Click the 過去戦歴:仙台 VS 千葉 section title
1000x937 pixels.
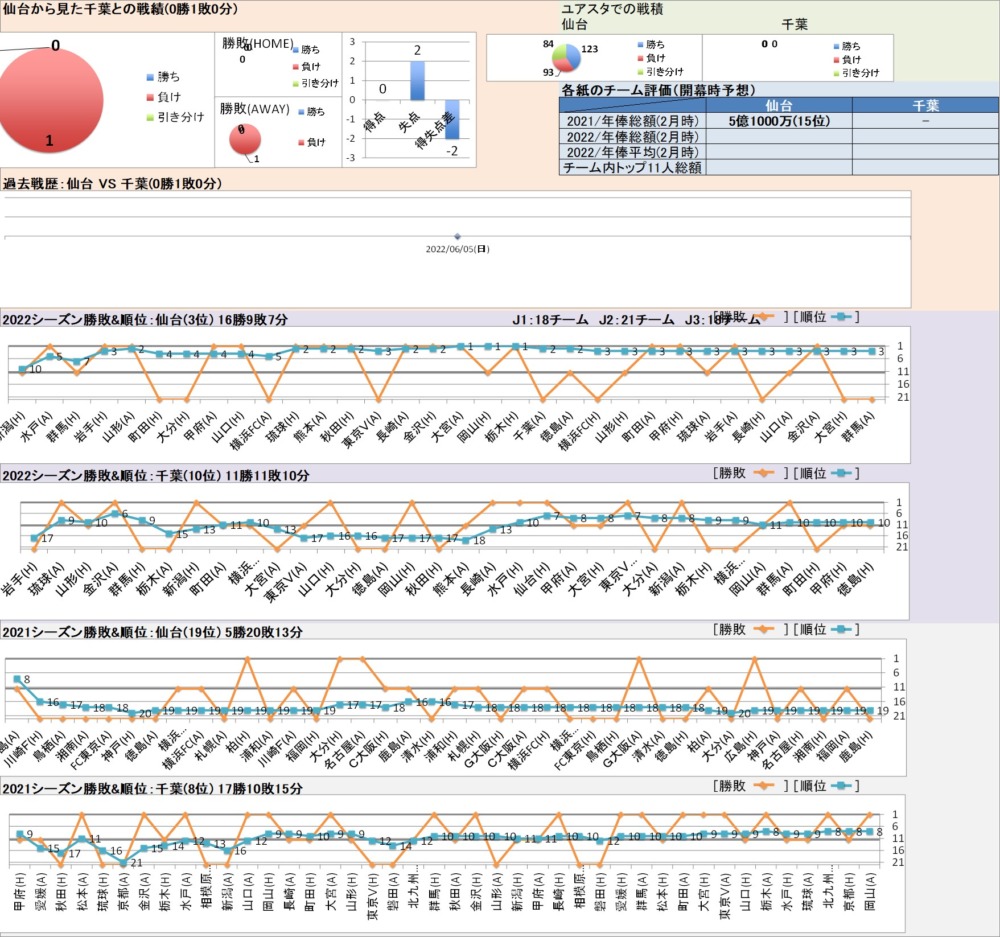pos(112,184)
